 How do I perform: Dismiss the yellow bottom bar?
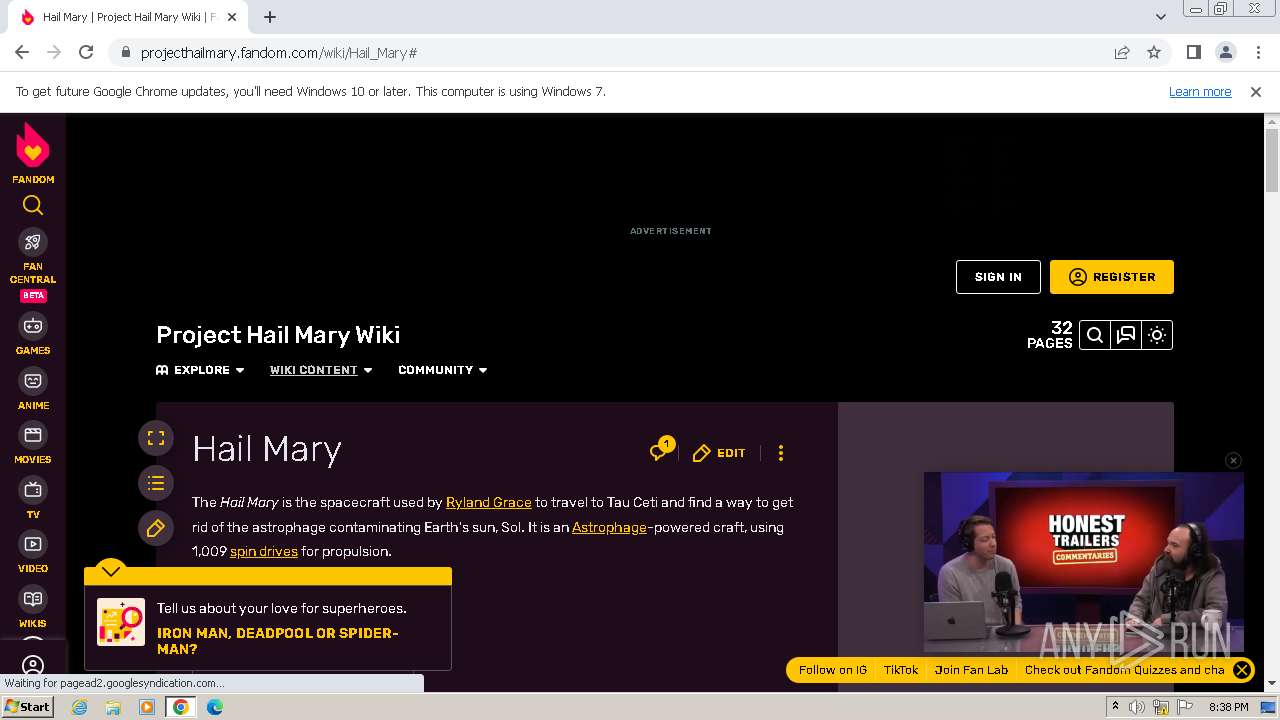pyautogui.click(x=1241, y=670)
